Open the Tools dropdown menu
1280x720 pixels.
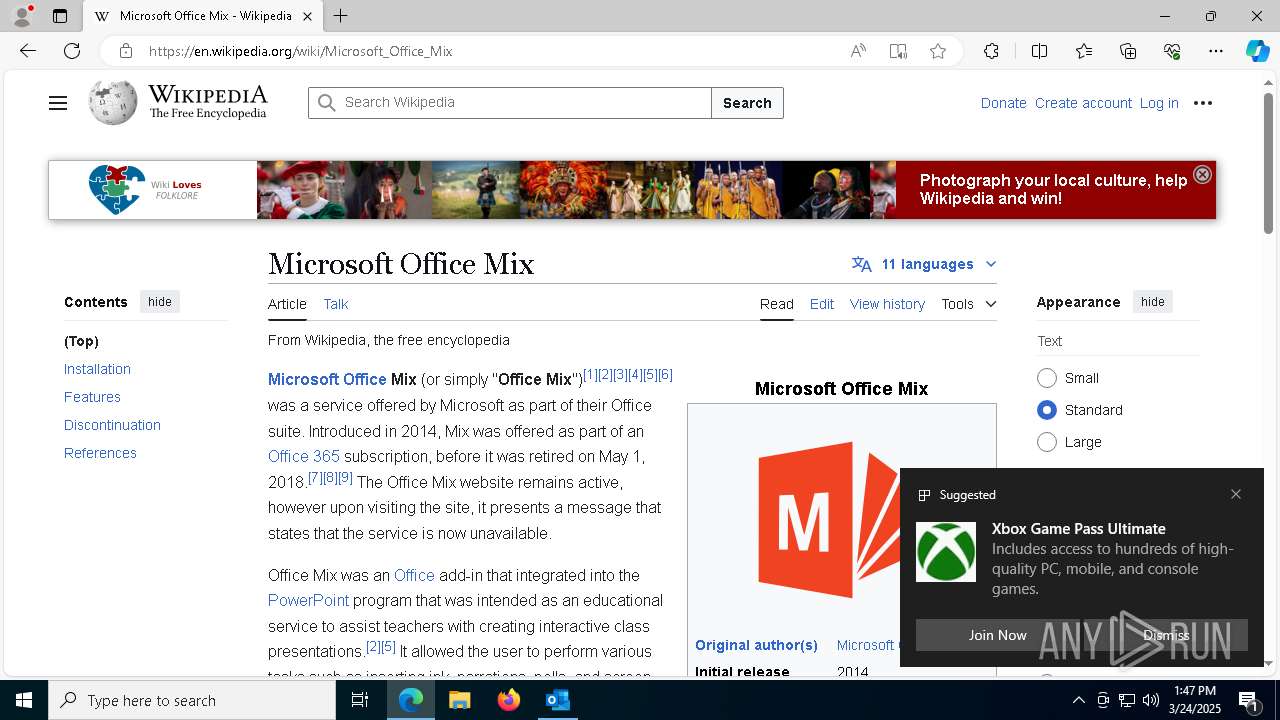[968, 304]
